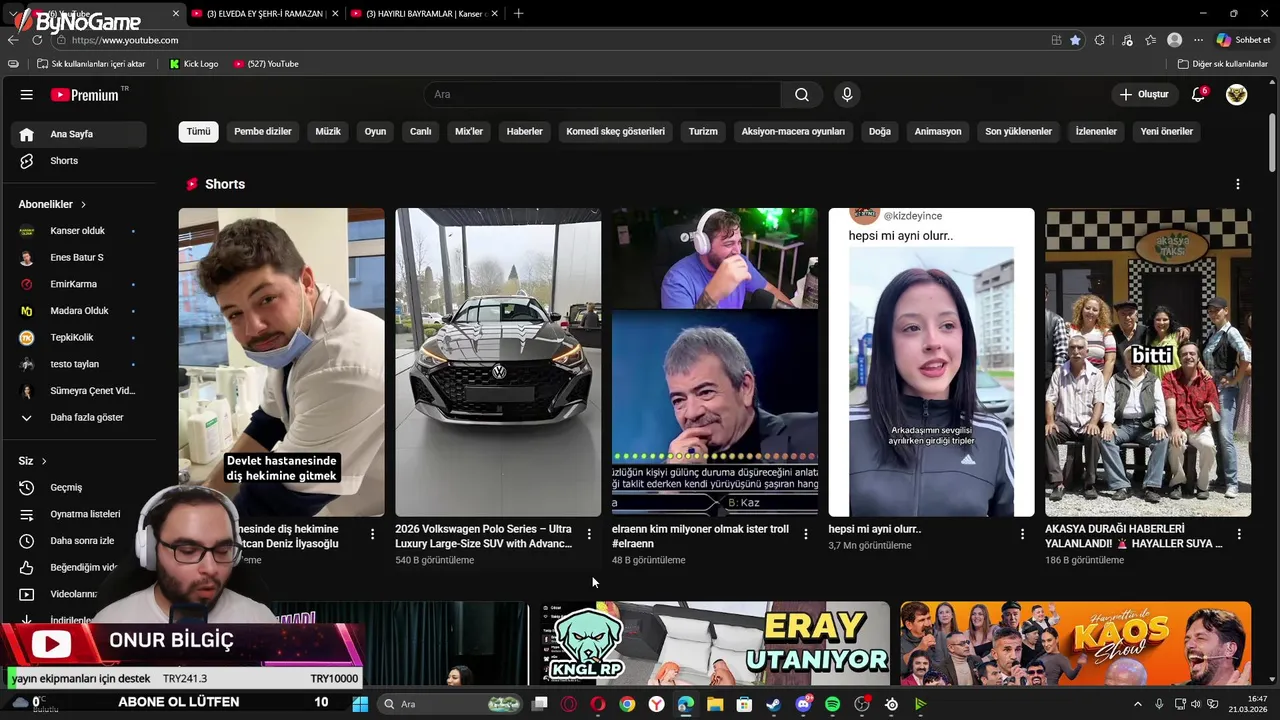Open the ERAY UTANIYOR video thumbnail
Image resolution: width=1280 pixels, height=720 pixels.
pos(715,643)
